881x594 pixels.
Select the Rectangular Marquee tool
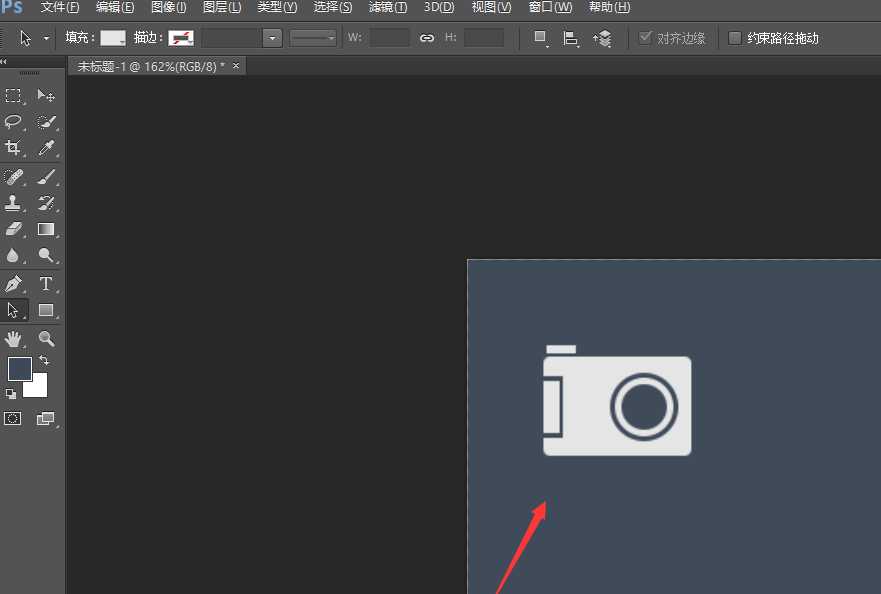click(14, 96)
